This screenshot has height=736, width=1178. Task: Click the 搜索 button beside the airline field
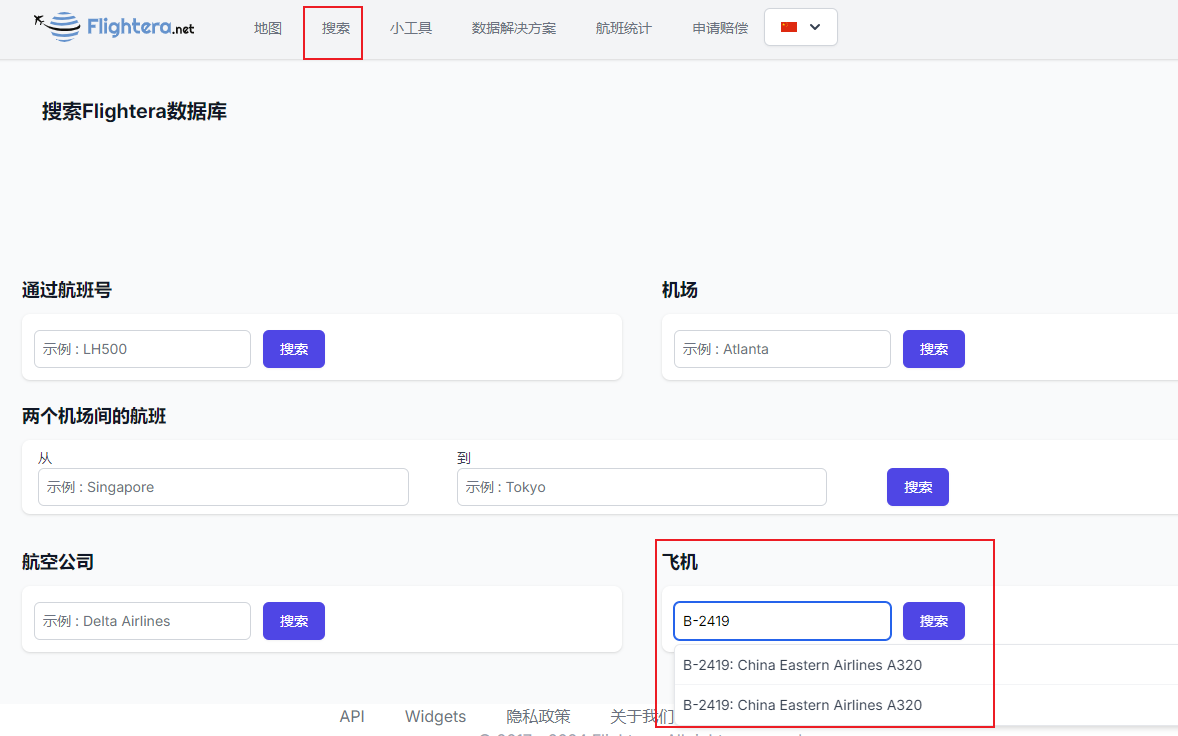coord(294,621)
